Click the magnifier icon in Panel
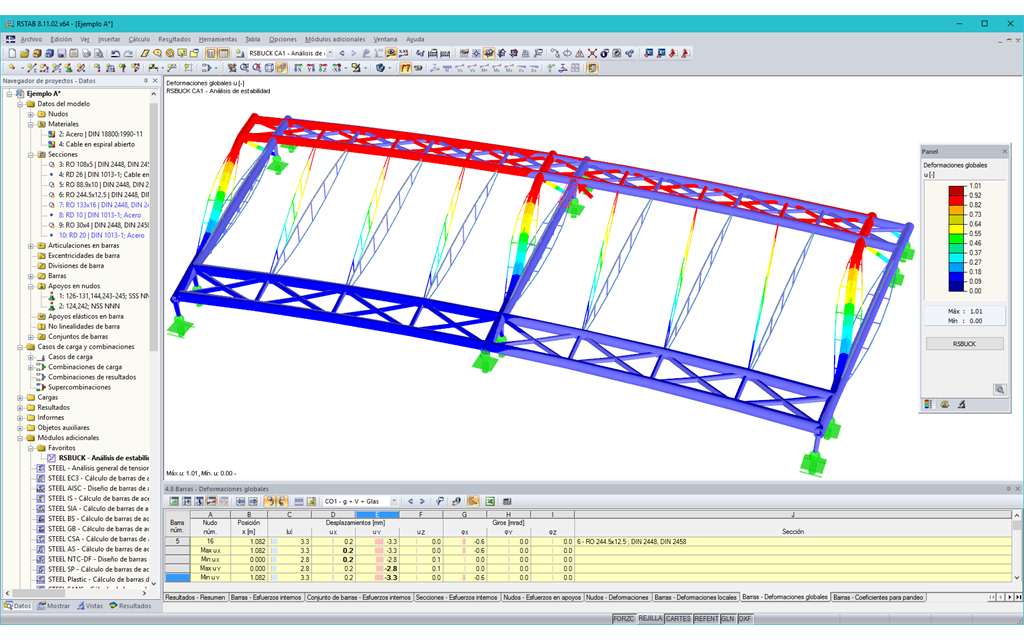The height and width of the screenshot is (640, 1024). pyautogui.click(x=999, y=390)
